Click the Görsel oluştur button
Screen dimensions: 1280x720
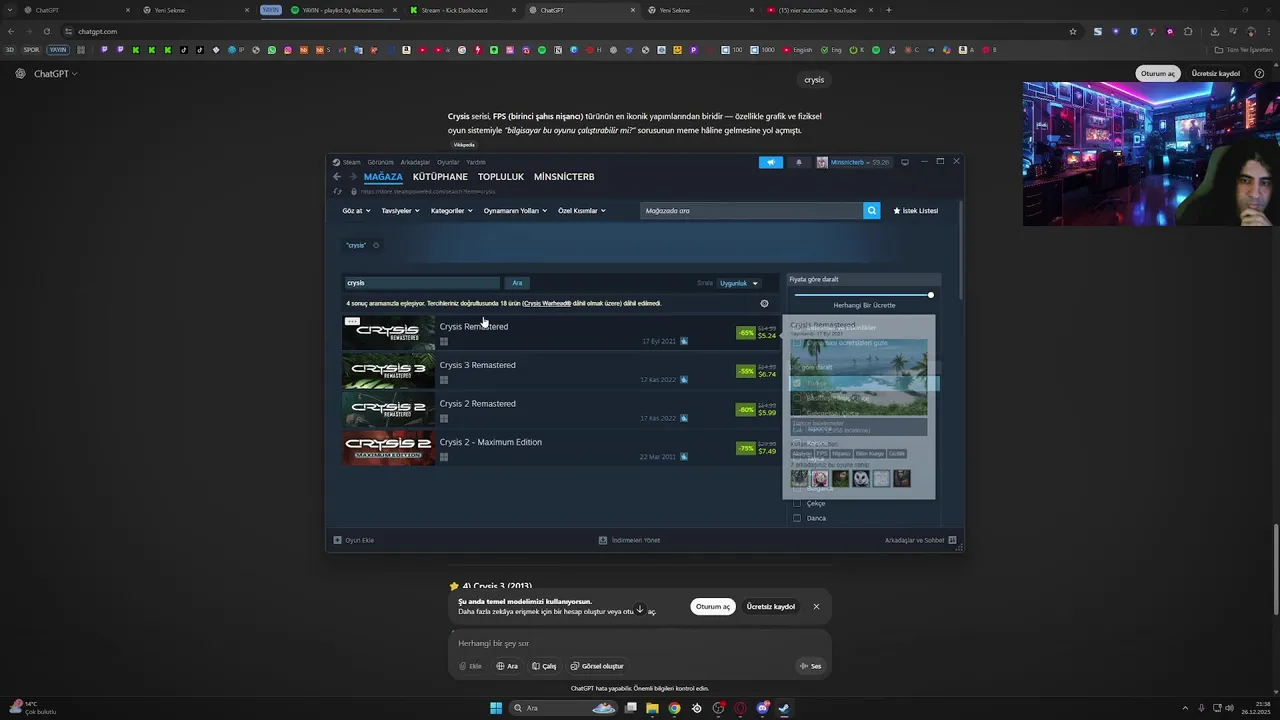(597, 666)
